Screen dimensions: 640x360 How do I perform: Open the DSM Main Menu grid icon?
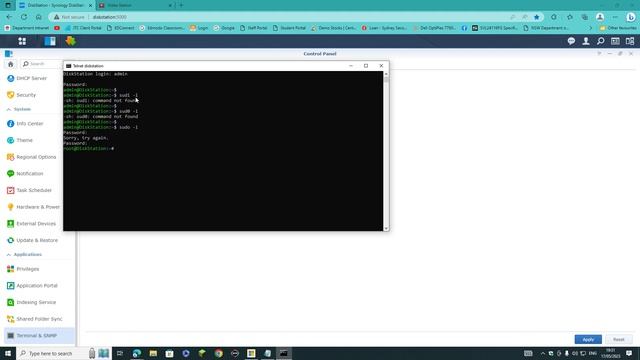22,41
